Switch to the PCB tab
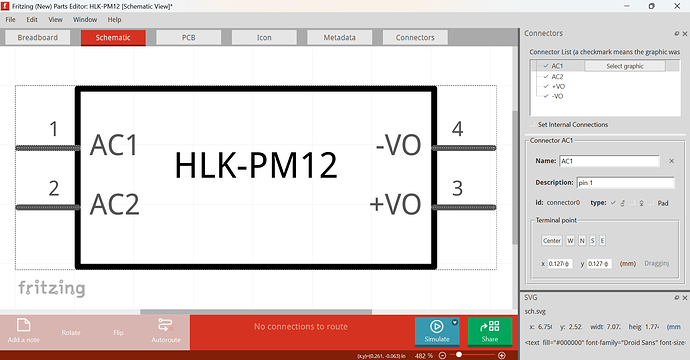Screen dimensions: 690x360 point(189,37)
